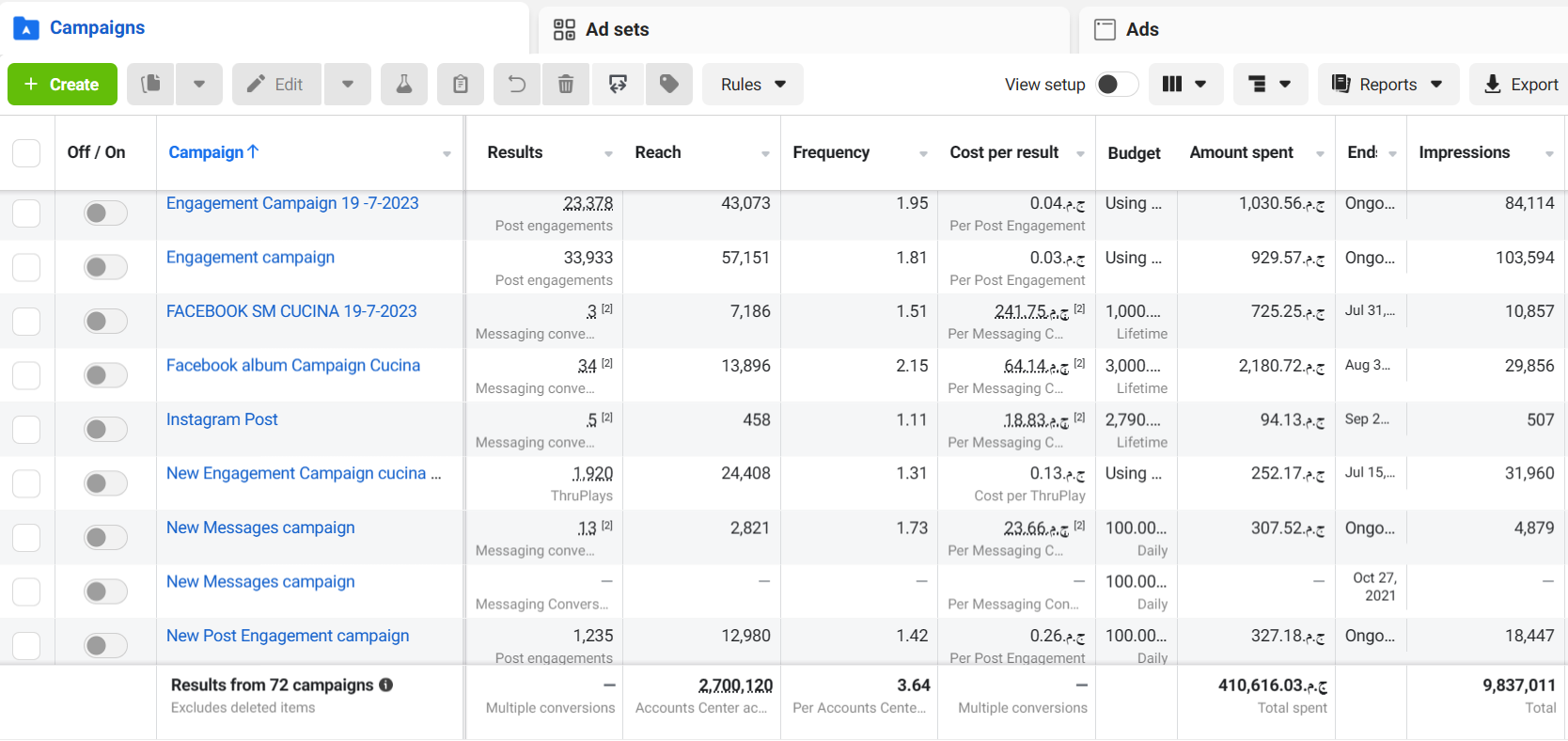Click the Export button

point(1521,85)
